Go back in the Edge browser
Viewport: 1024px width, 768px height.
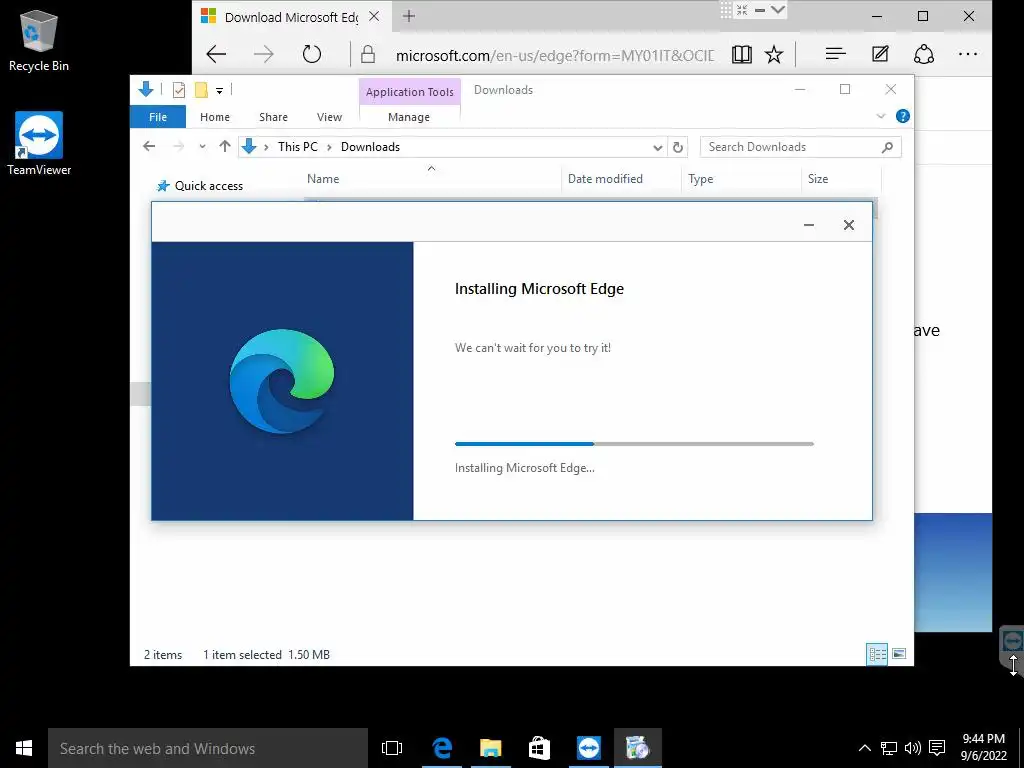(216, 54)
